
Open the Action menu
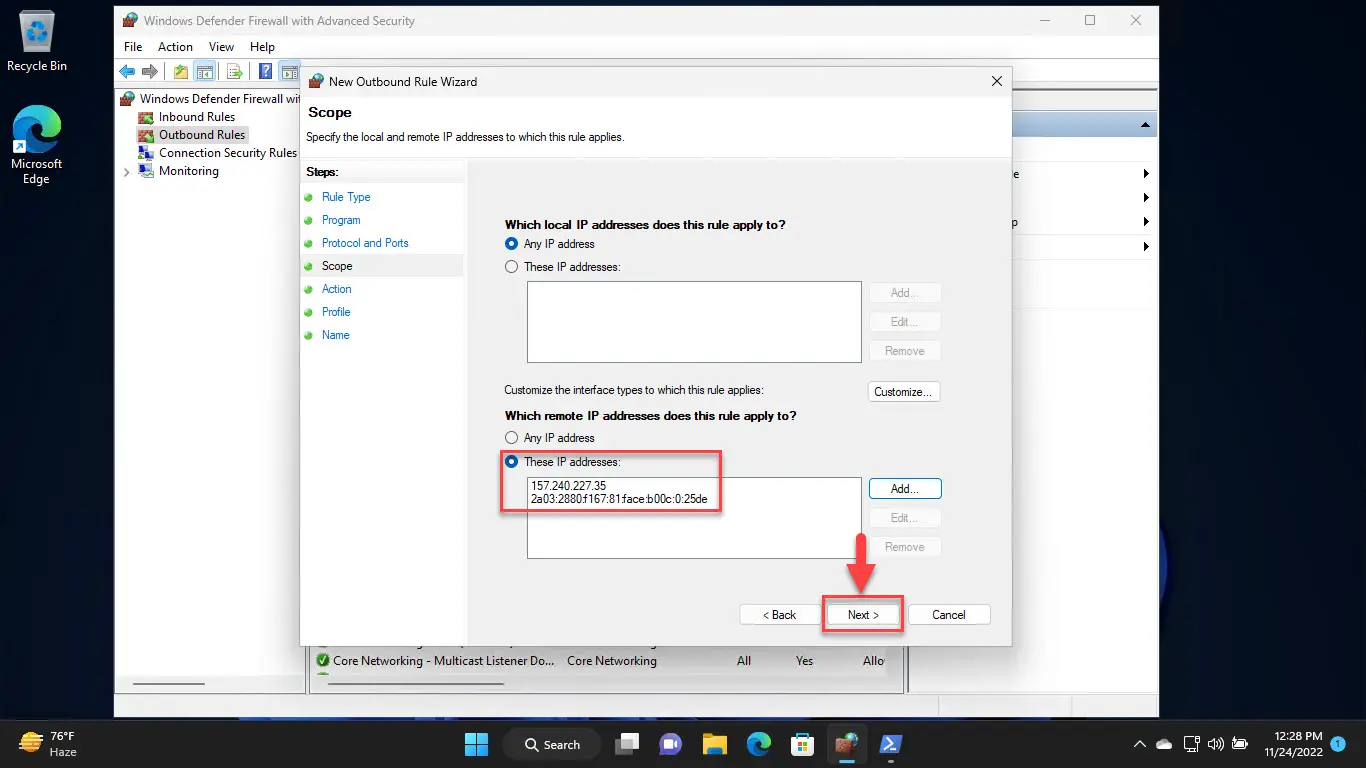click(175, 47)
